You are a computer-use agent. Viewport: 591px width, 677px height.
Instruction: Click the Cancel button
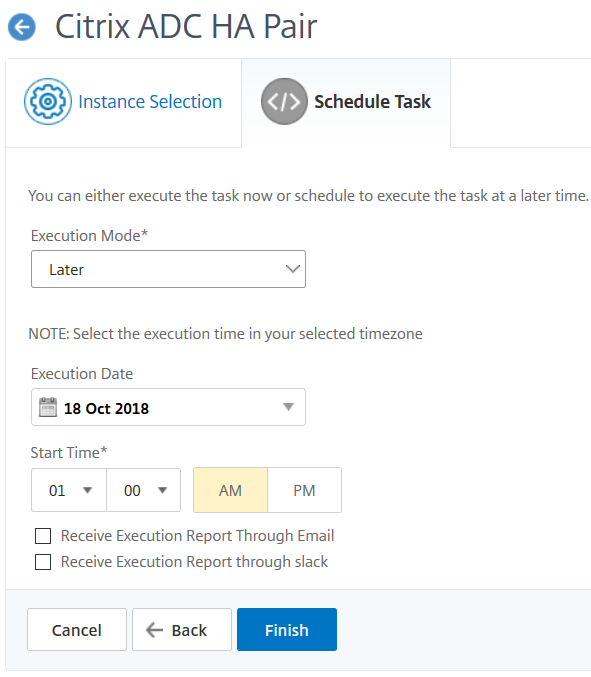[x=77, y=630]
